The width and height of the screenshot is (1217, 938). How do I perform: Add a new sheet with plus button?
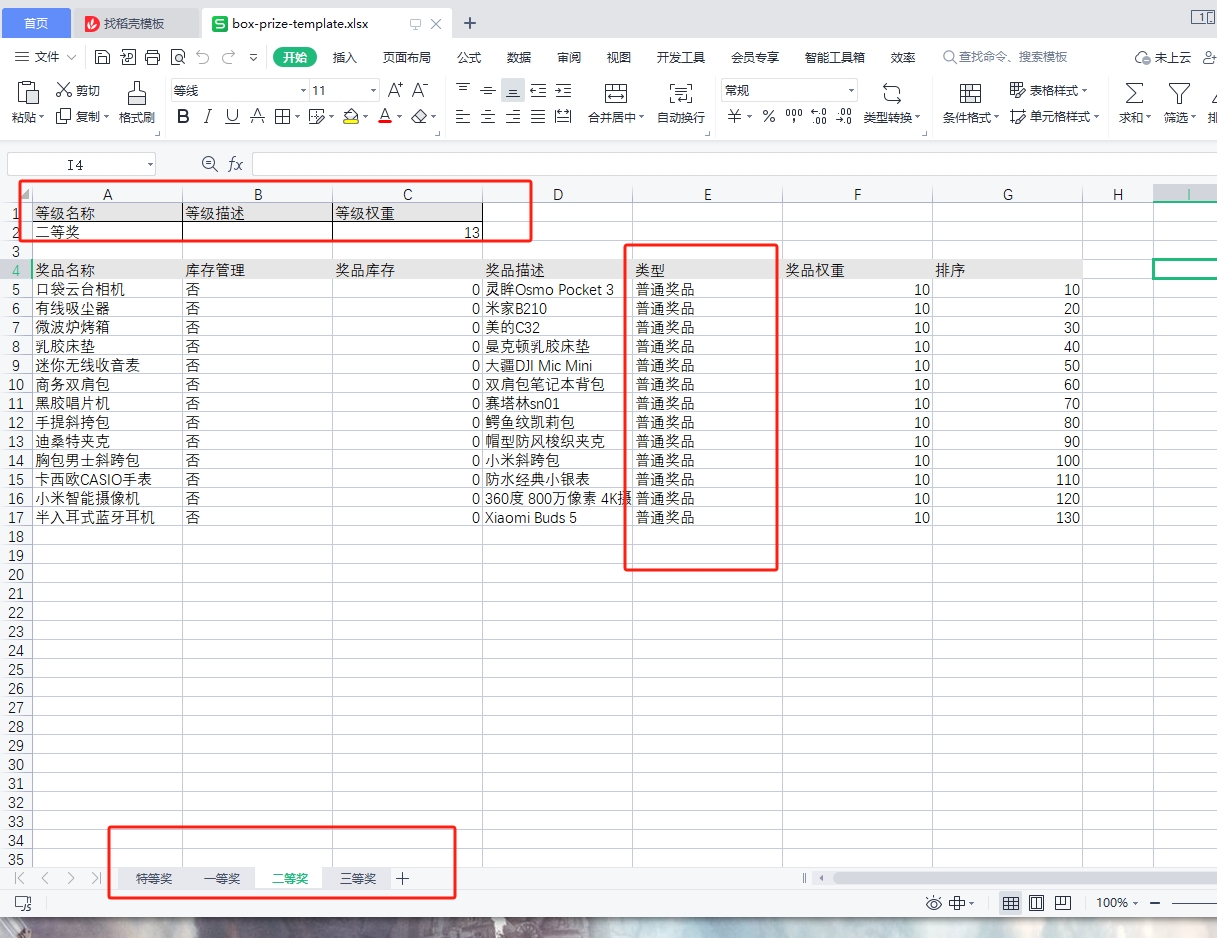tap(402, 879)
